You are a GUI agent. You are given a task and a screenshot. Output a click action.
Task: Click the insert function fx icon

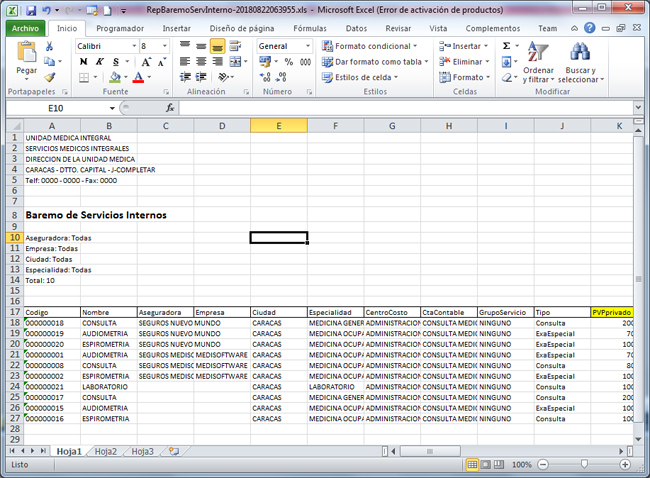point(171,108)
